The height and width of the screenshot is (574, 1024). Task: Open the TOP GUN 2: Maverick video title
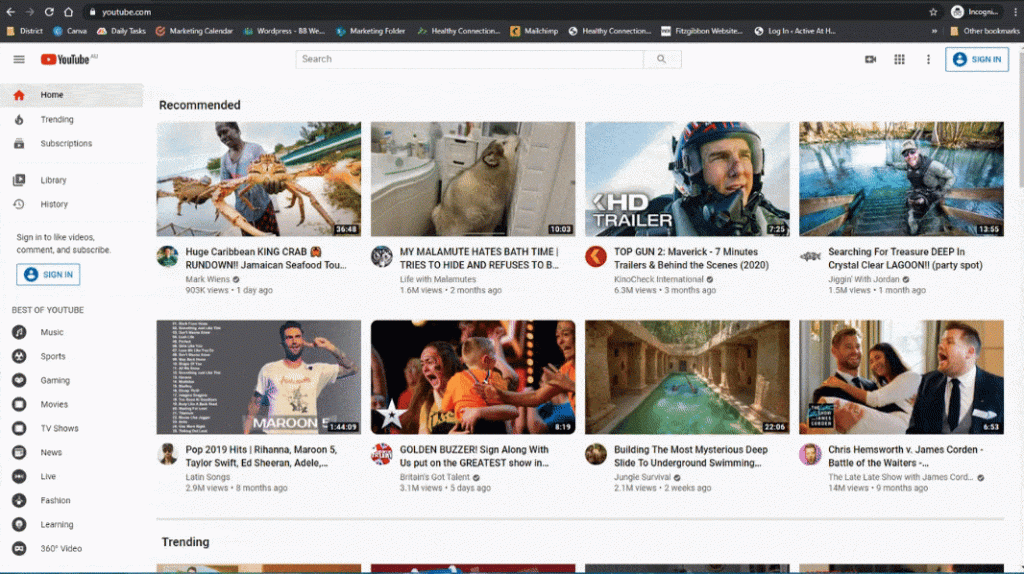(x=691, y=259)
